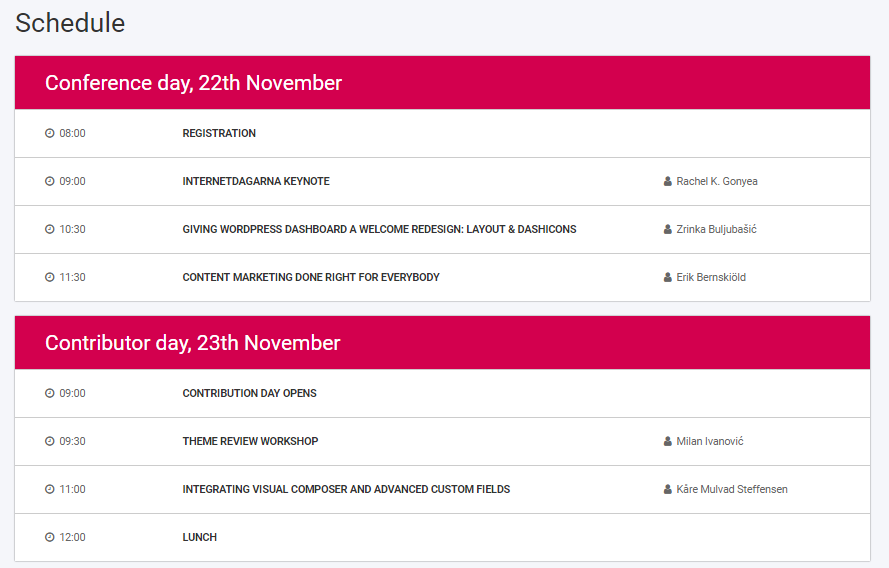The image size is (889, 568).
Task: Click the clock icon next to 10:30
Action: 50,229
